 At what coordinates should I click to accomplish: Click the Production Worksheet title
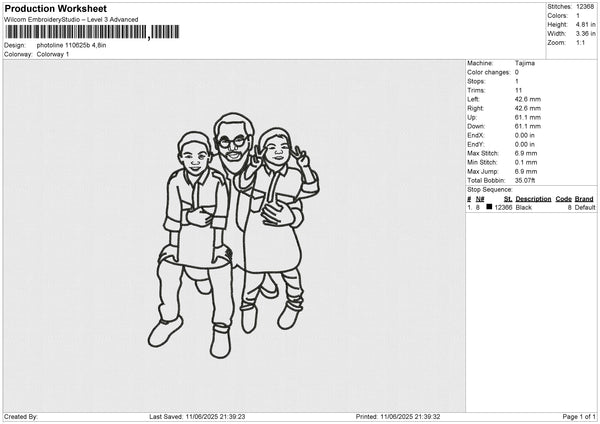click(x=55, y=8)
